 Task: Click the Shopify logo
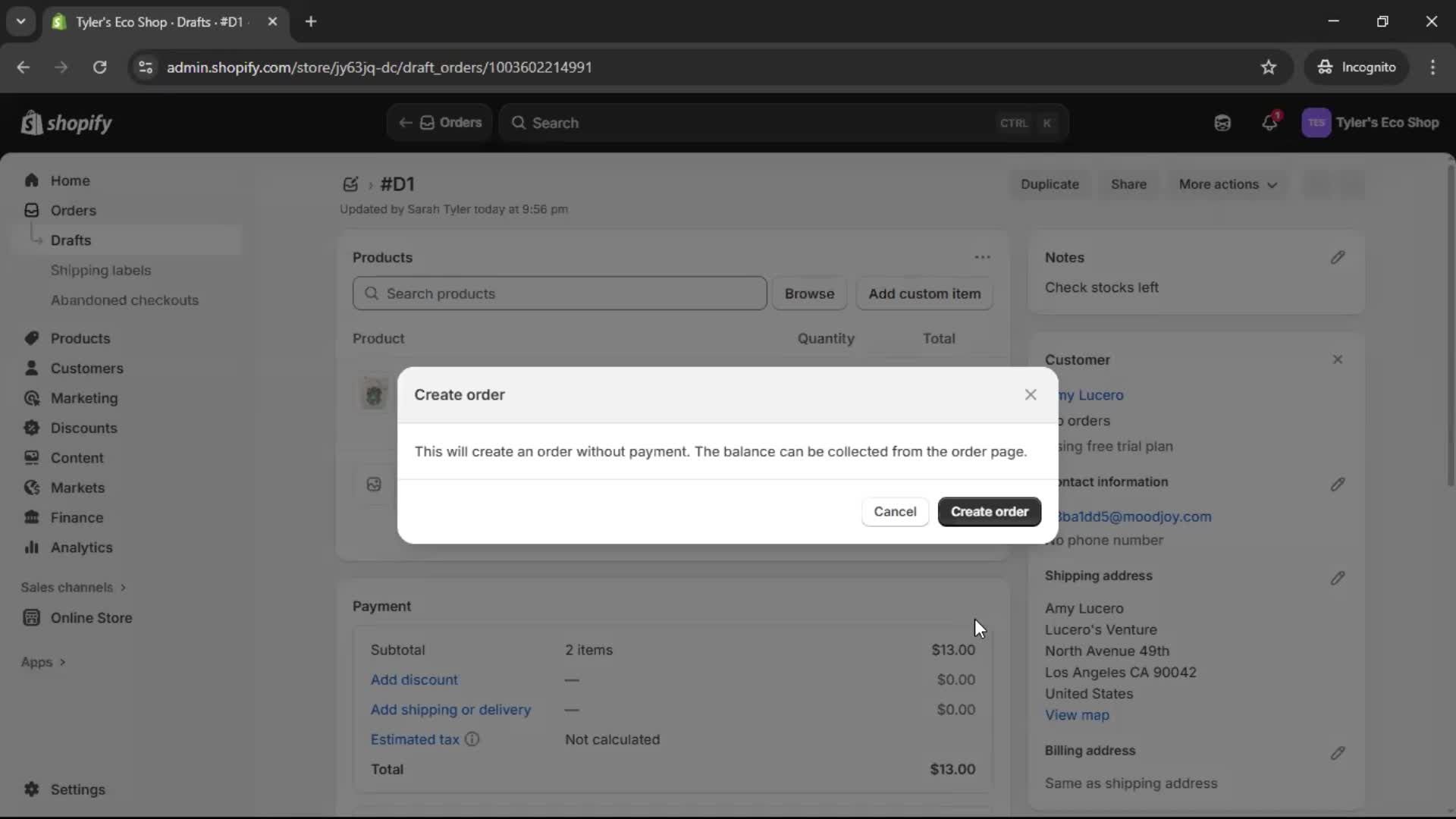click(x=67, y=123)
